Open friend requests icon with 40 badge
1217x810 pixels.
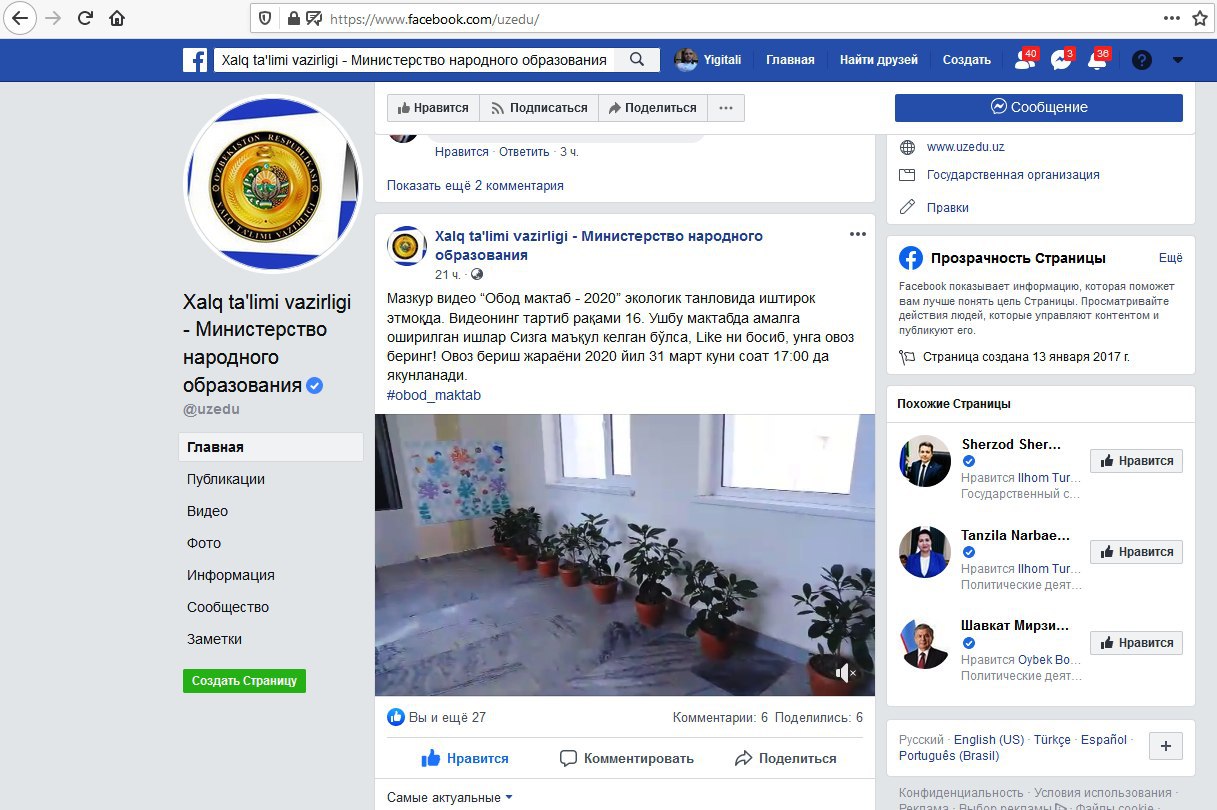click(1025, 60)
